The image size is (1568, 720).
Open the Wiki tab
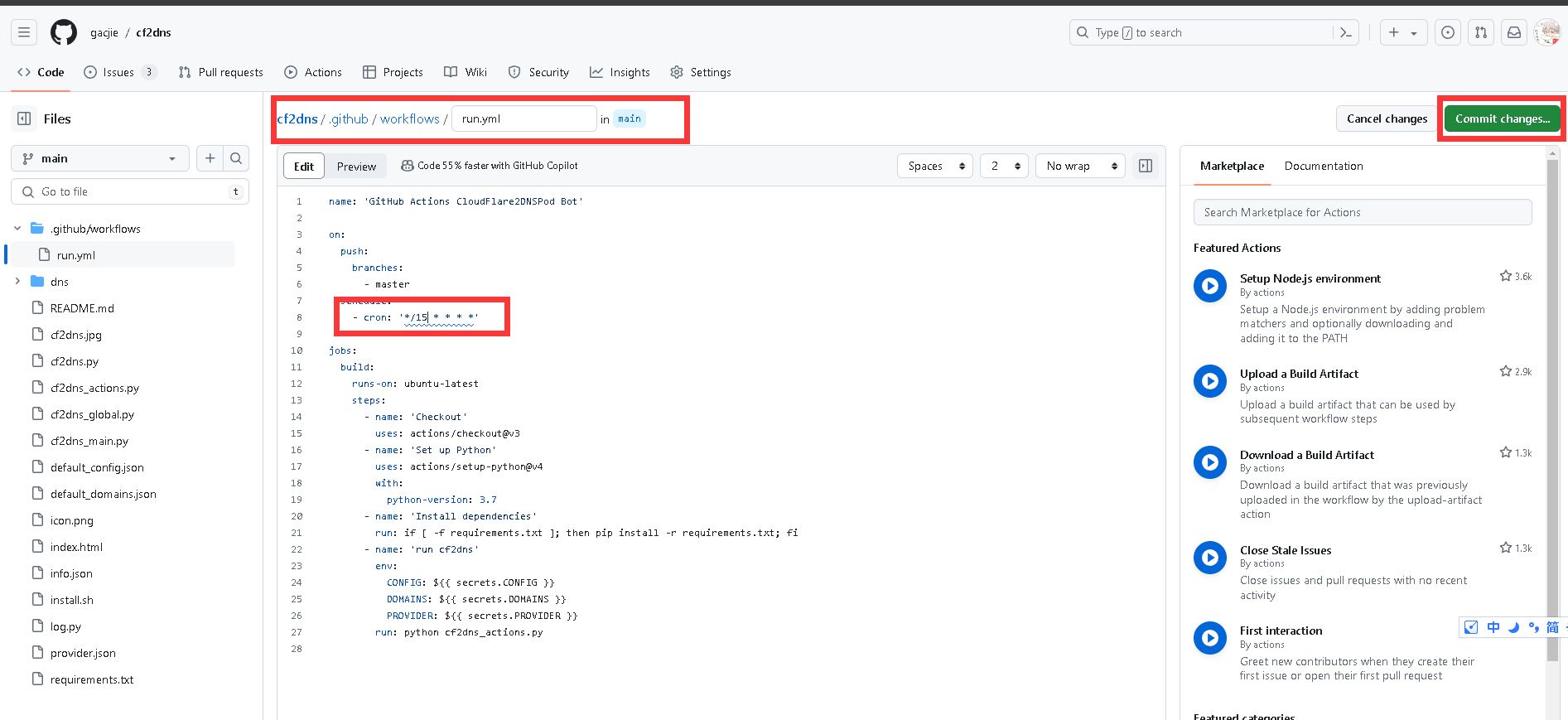(466, 72)
